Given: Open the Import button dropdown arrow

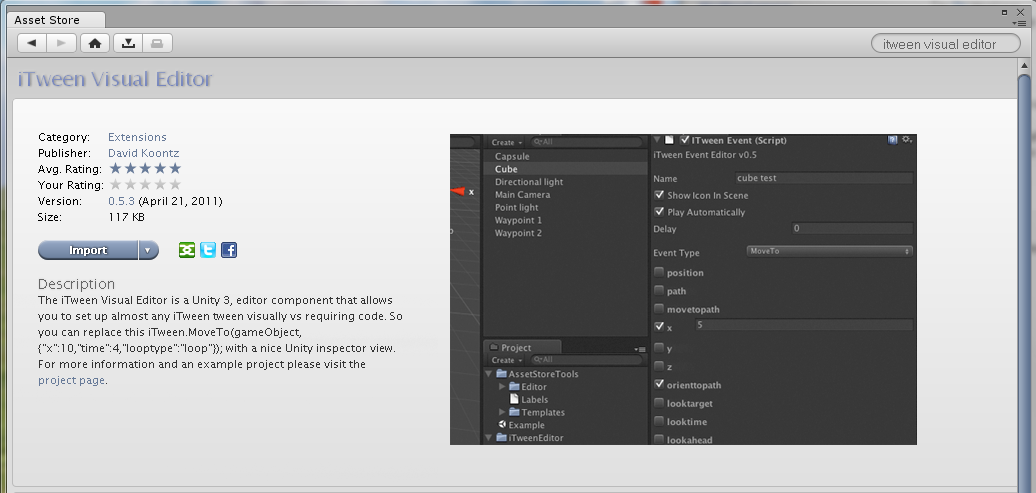Looking at the screenshot, I should coord(148,250).
